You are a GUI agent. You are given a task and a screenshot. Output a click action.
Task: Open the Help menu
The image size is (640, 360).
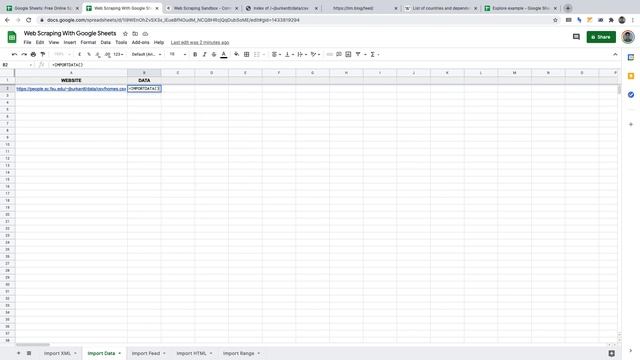pos(159,42)
